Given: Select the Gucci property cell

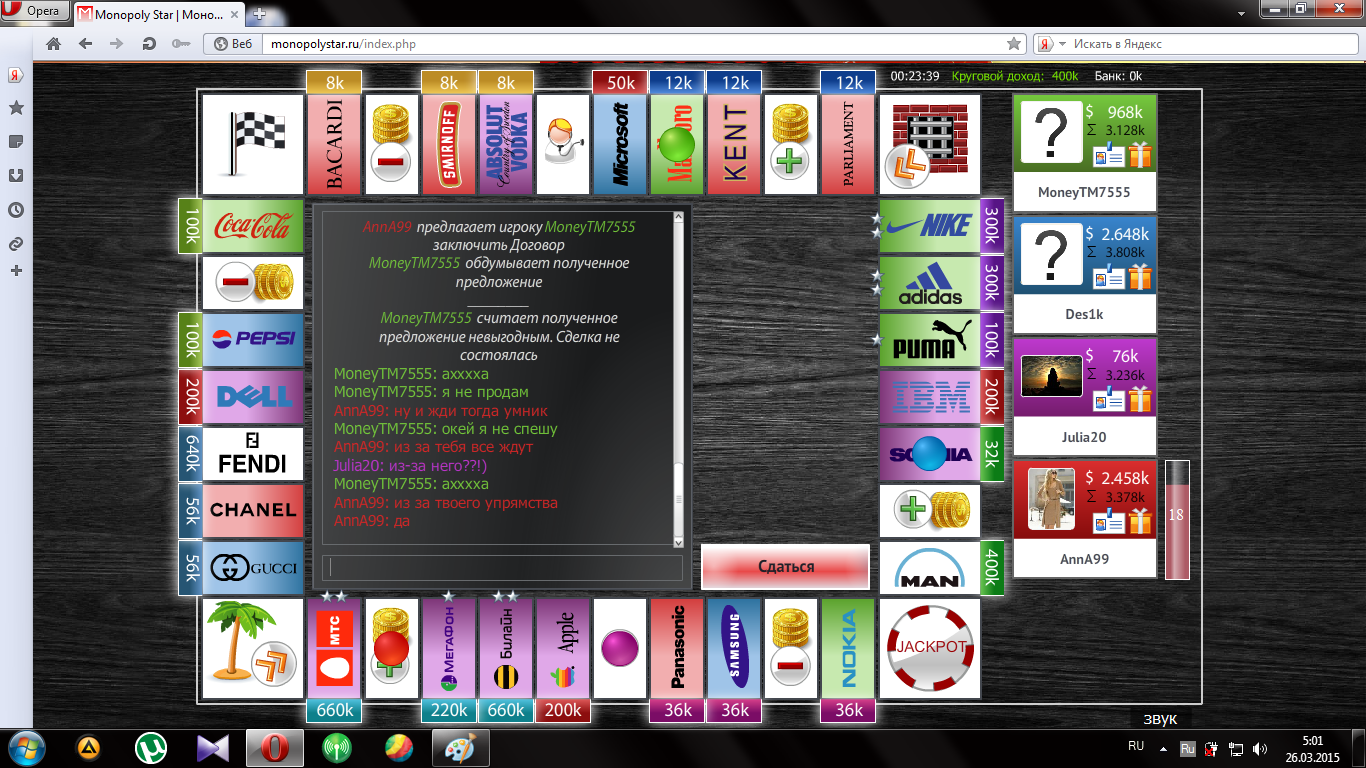Looking at the screenshot, I should (253, 569).
